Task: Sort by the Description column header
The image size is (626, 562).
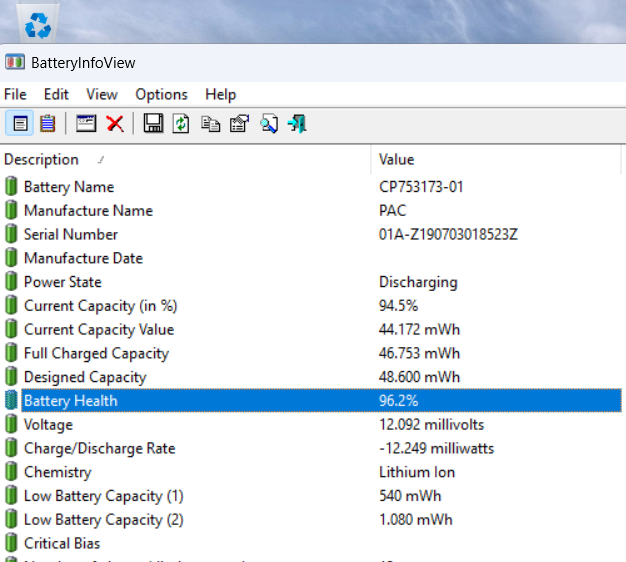Action: click(185, 160)
